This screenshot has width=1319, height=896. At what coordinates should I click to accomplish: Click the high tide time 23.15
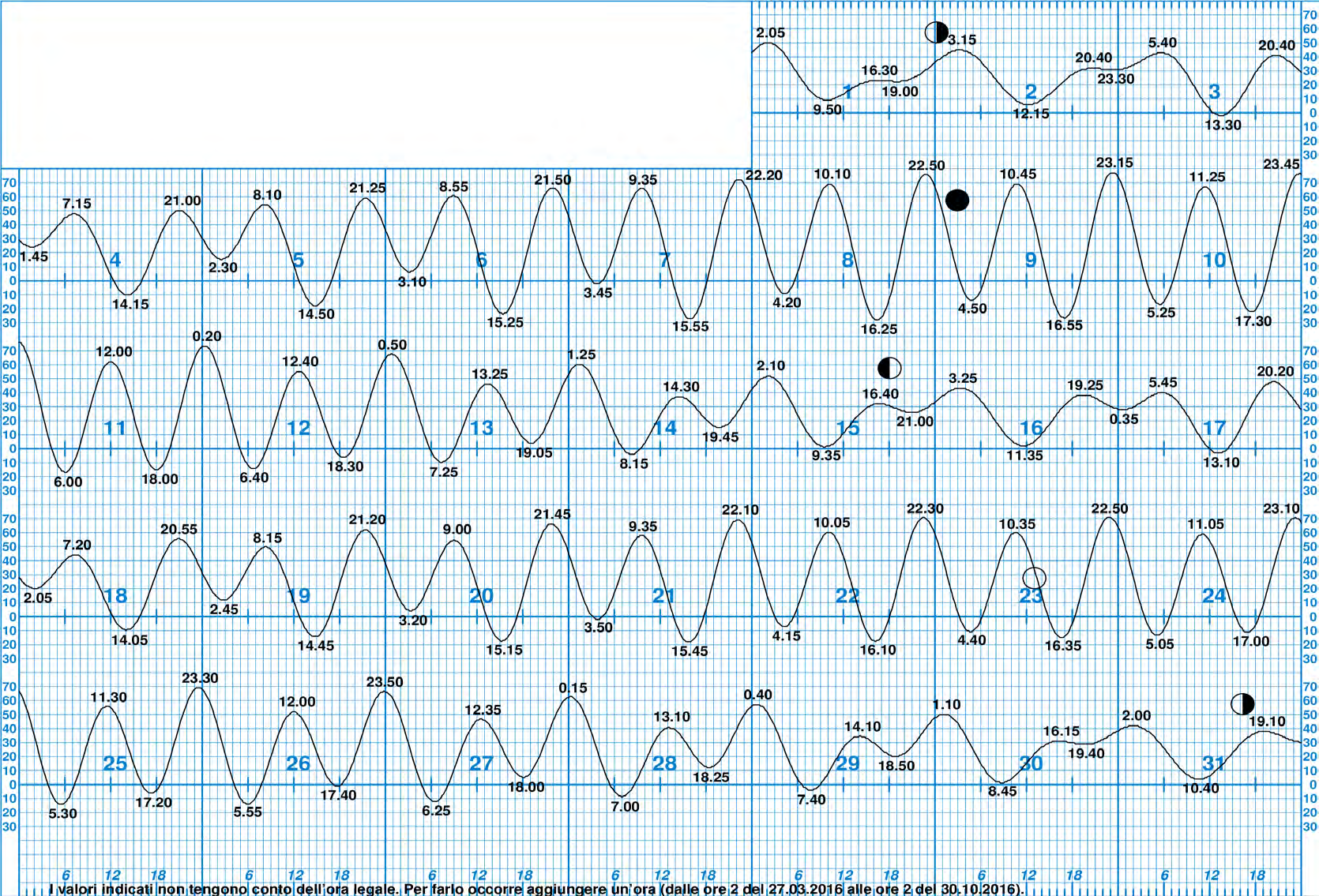tap(1114, 163)
